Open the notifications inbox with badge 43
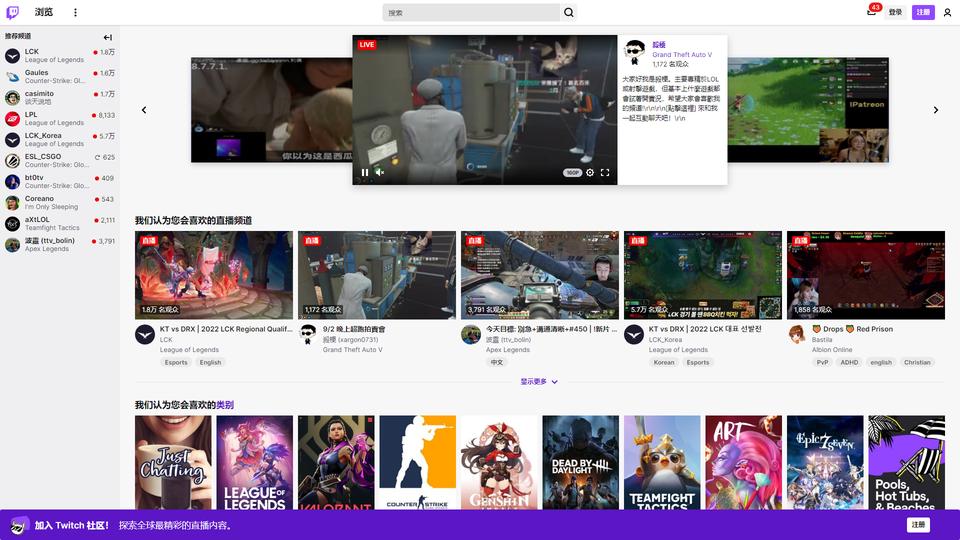Image resolution: width=960 pixels, height=540 pixels. tap(872, 12)
